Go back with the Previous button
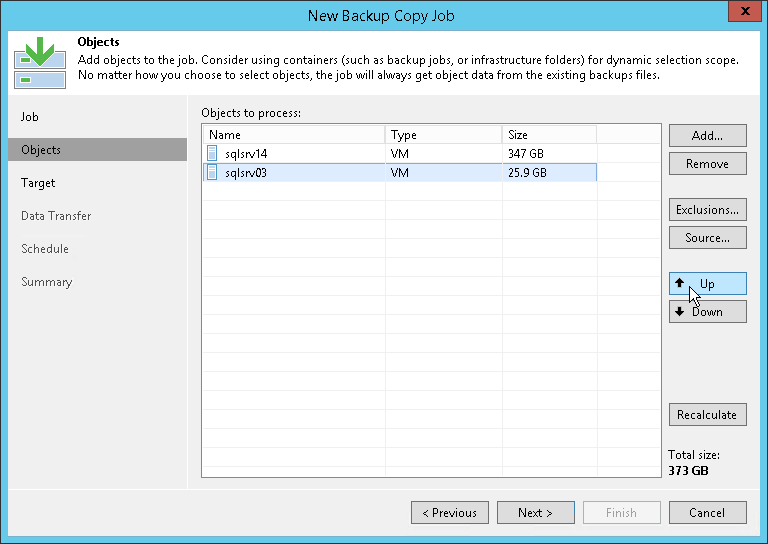The image size is (768, 544). (x=450, y=513)
